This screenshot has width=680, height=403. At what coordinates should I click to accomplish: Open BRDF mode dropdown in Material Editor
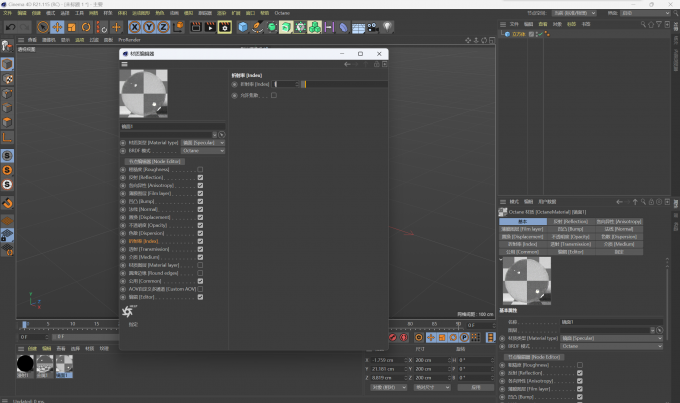[203, 151]
